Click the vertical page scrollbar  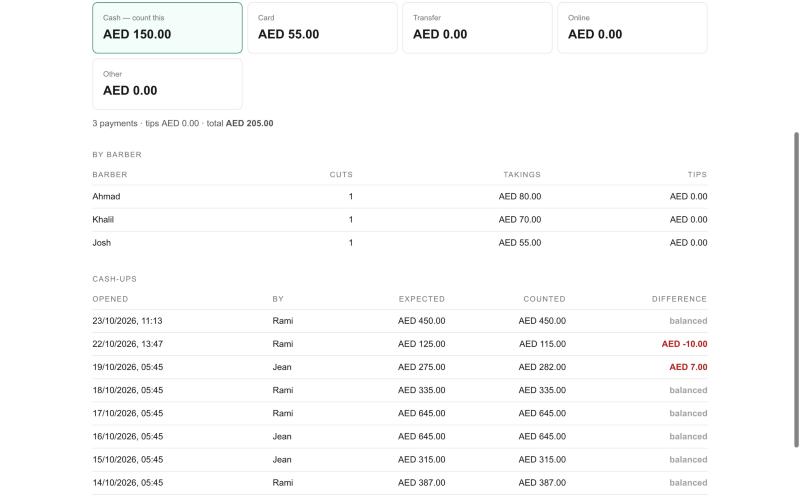coord(796,289)
